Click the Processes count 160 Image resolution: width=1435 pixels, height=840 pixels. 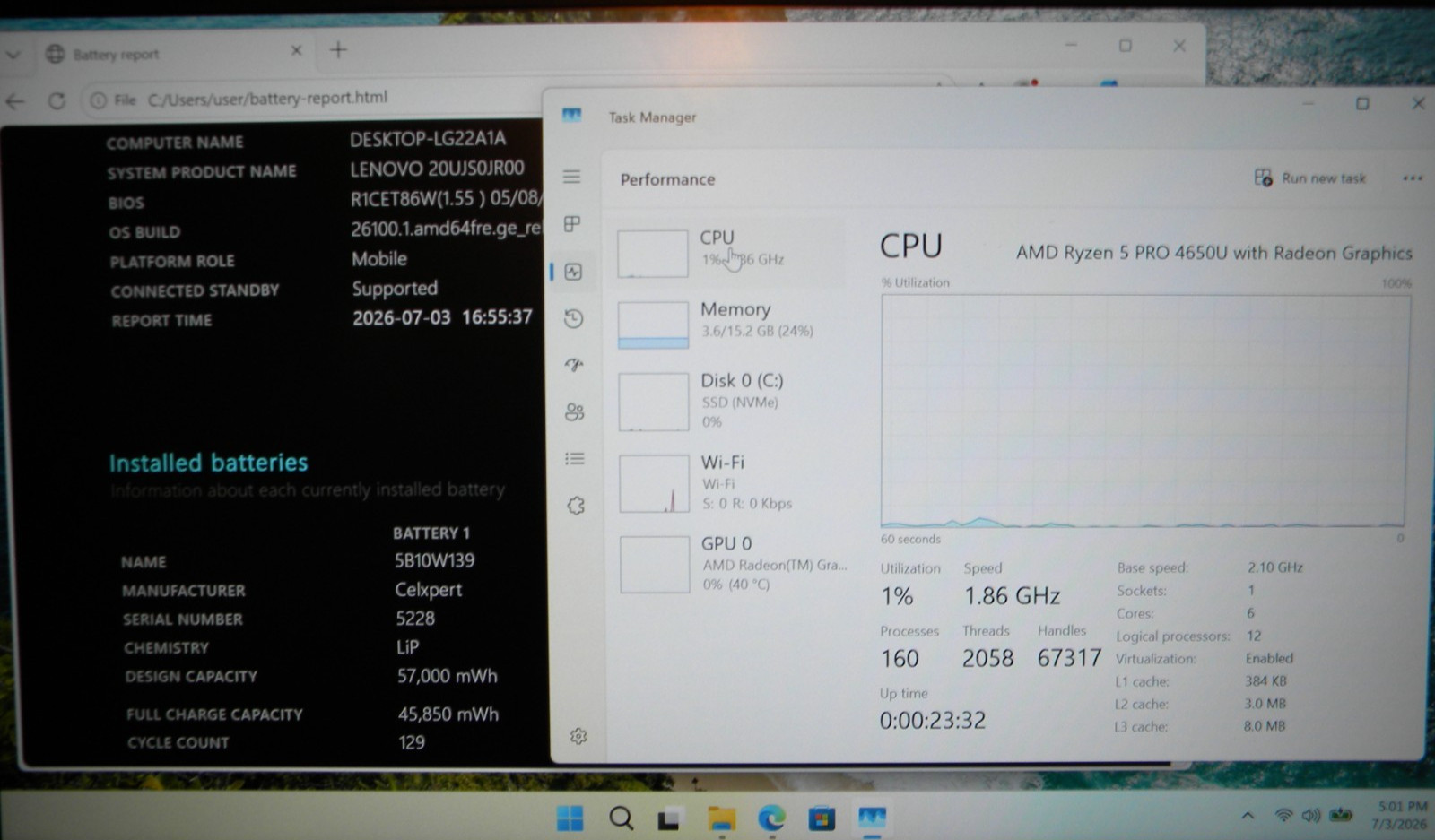click(899, 658)
